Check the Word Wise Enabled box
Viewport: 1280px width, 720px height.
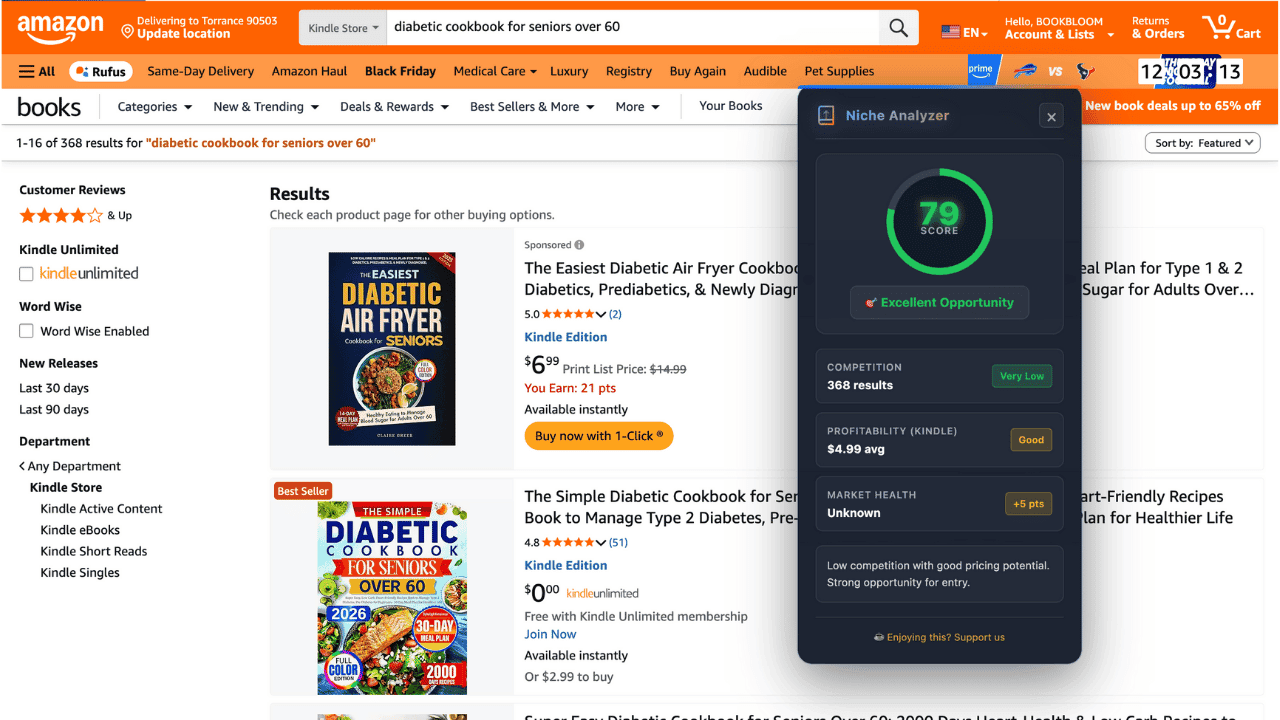[25, 331]
